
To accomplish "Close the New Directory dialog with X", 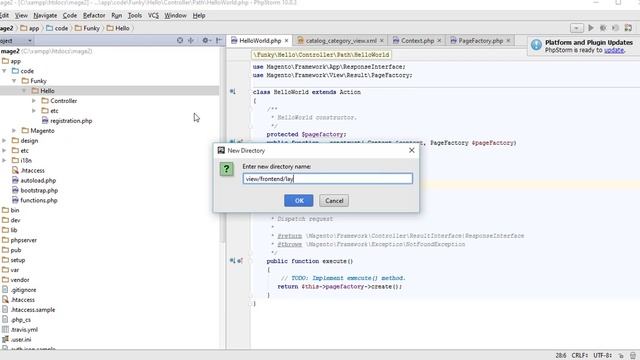I will point(411,150).
